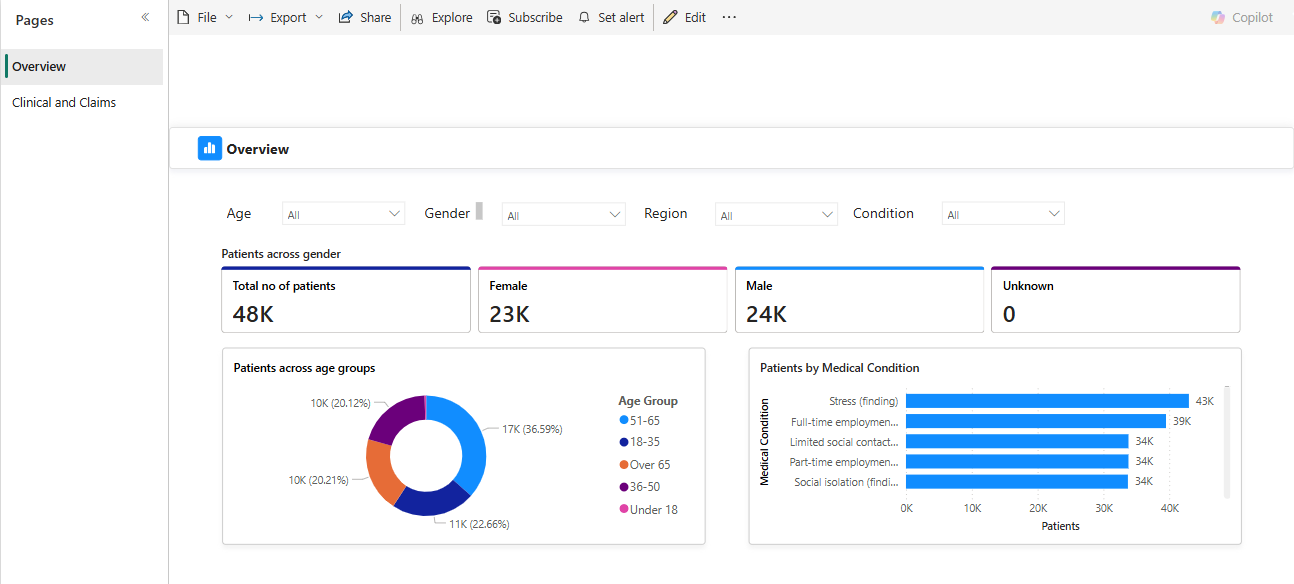Click the "Patients by Medical Condition" title

click(x=840, y=368)
